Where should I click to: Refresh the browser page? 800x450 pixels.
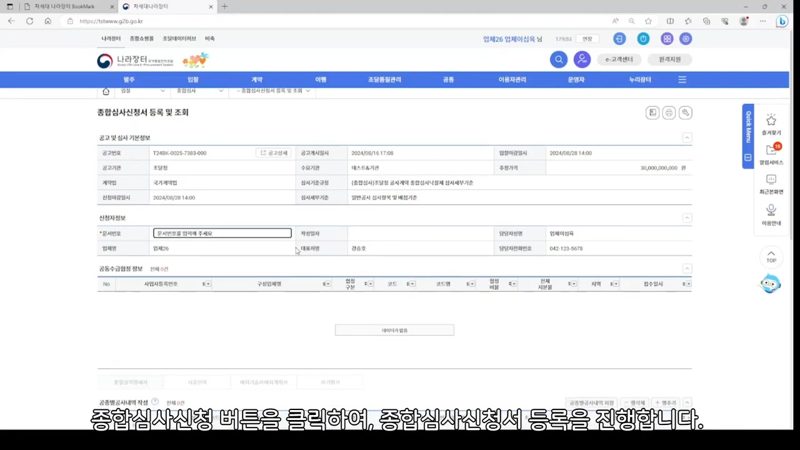click(30, 21)
